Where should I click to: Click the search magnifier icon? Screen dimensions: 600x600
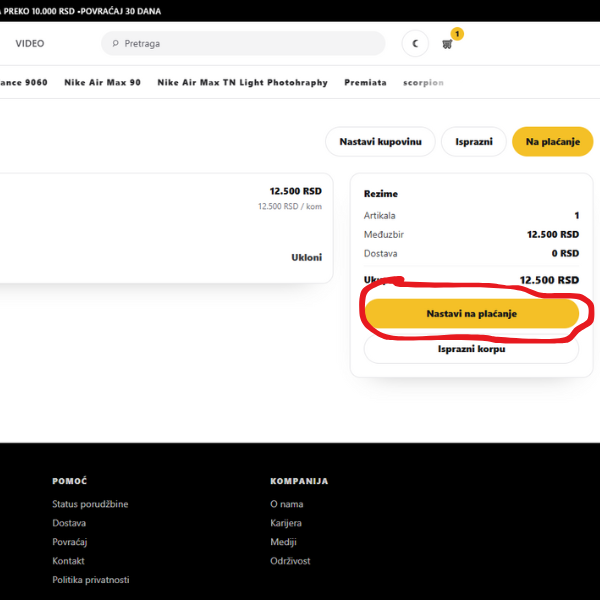(115, 44)
